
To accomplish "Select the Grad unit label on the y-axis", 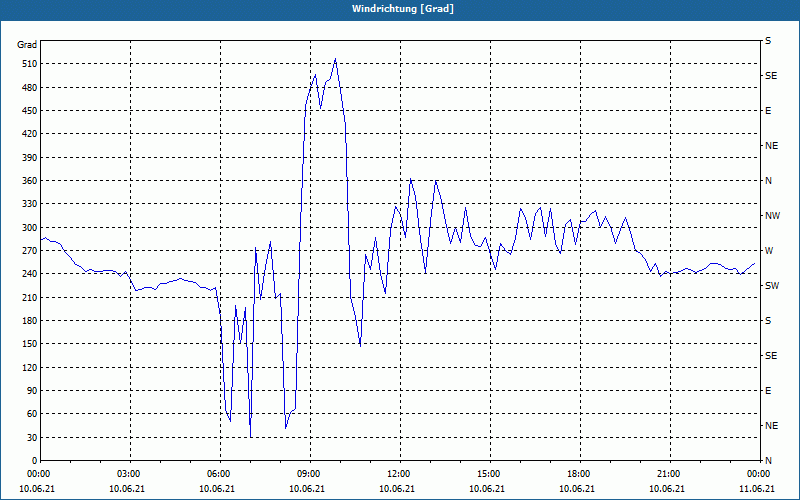I will tap(27, 45).
